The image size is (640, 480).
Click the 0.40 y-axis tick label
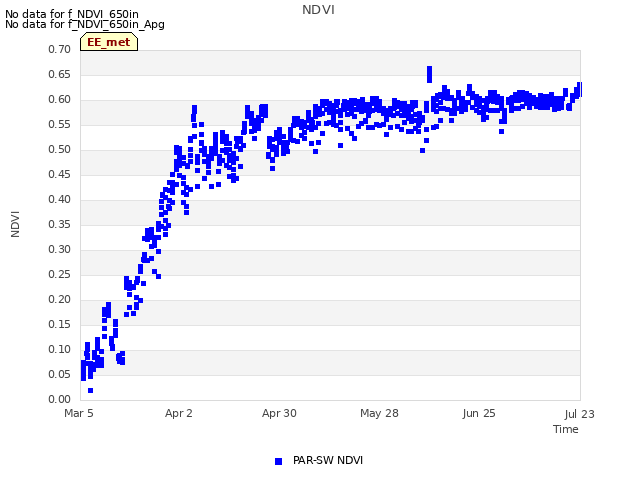click(59, 199)
